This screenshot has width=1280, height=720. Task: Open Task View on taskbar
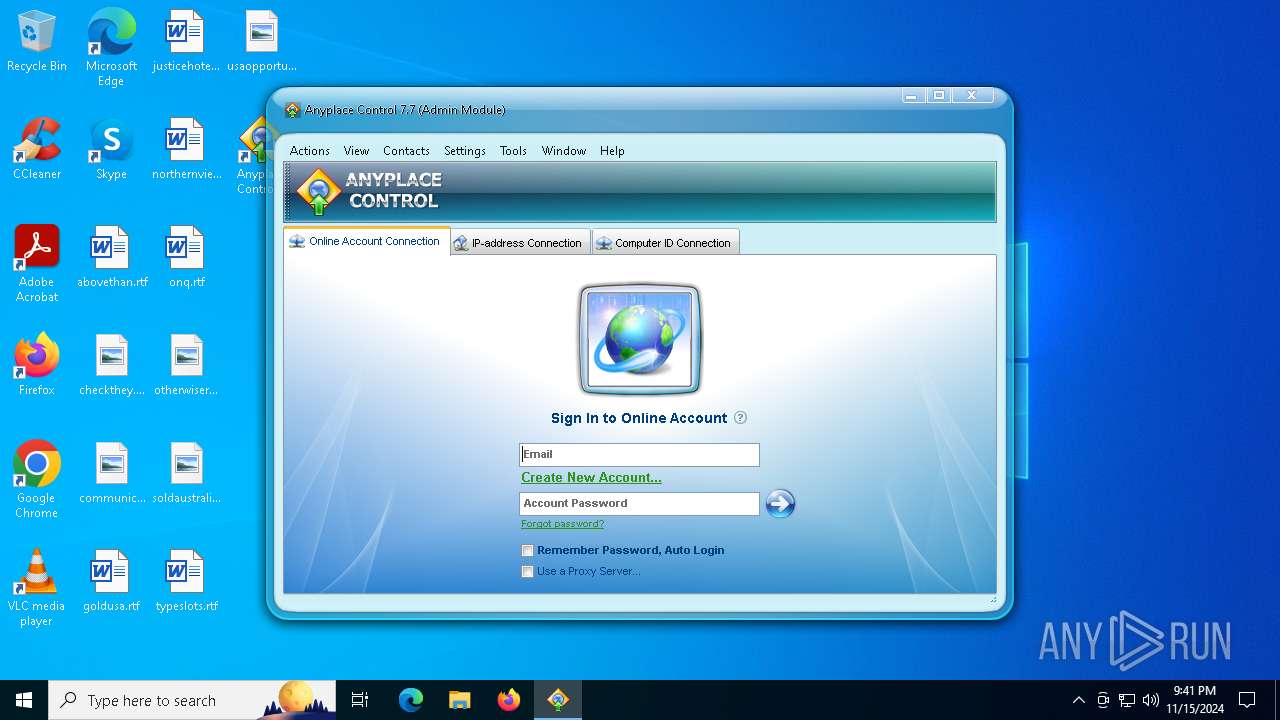(x=360, y=700)
